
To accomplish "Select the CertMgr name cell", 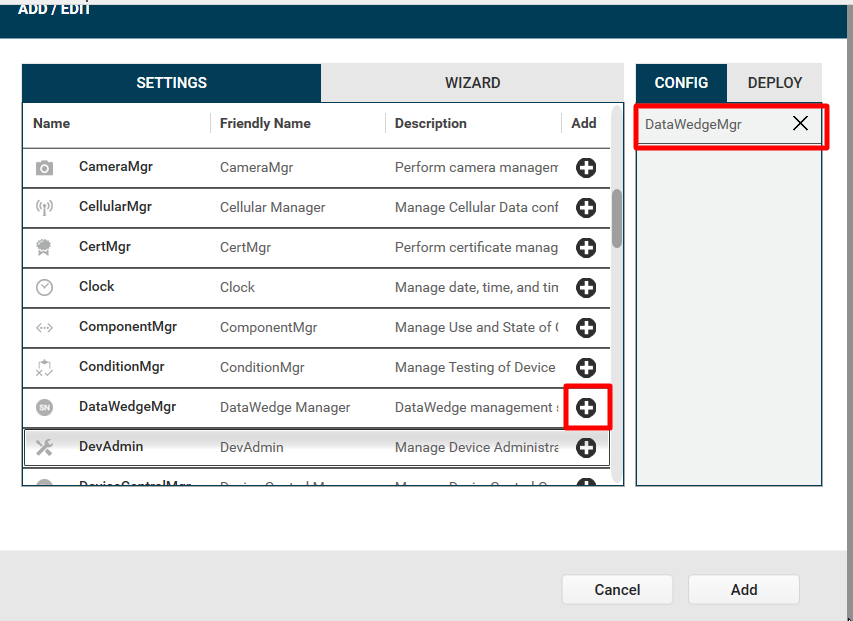I will coord(105,246).
